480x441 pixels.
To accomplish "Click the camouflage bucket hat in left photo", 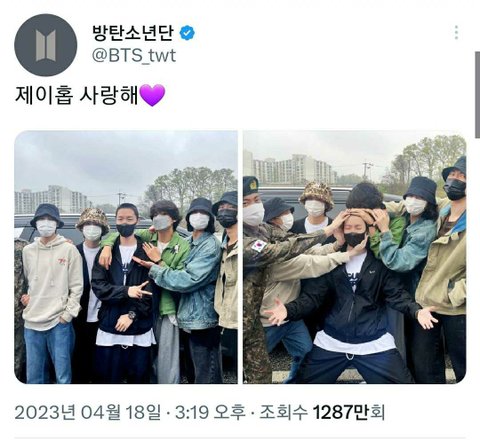I will point(93,219).
